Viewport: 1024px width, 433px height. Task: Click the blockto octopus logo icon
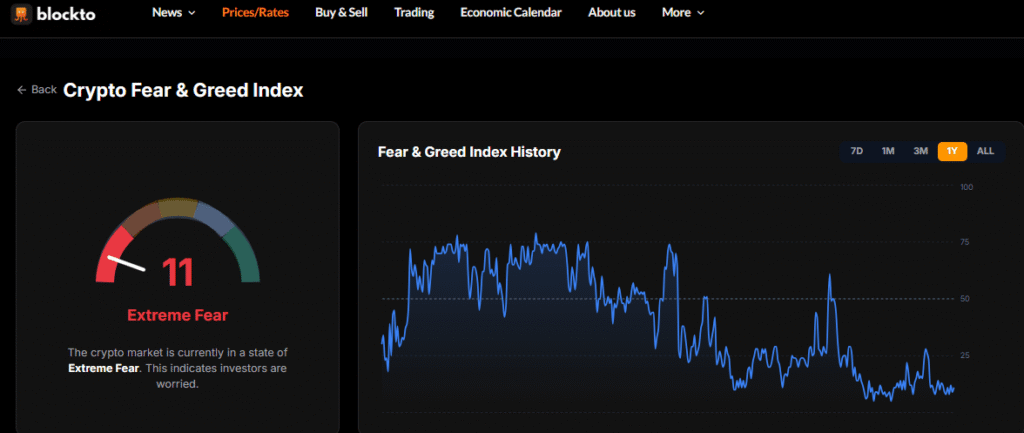[21, 13]
